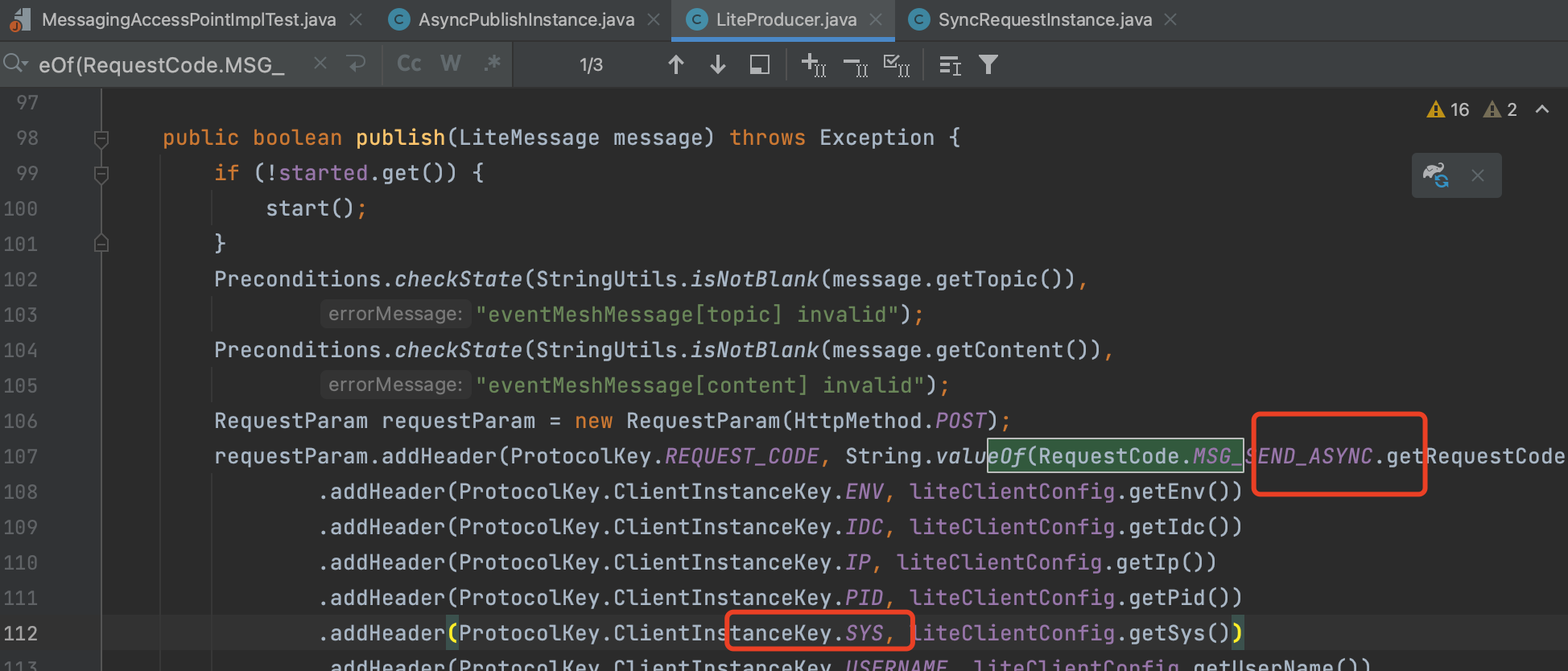
Task: Open the SyncRequestInstance.java tab
Action: click(1045, 19)
